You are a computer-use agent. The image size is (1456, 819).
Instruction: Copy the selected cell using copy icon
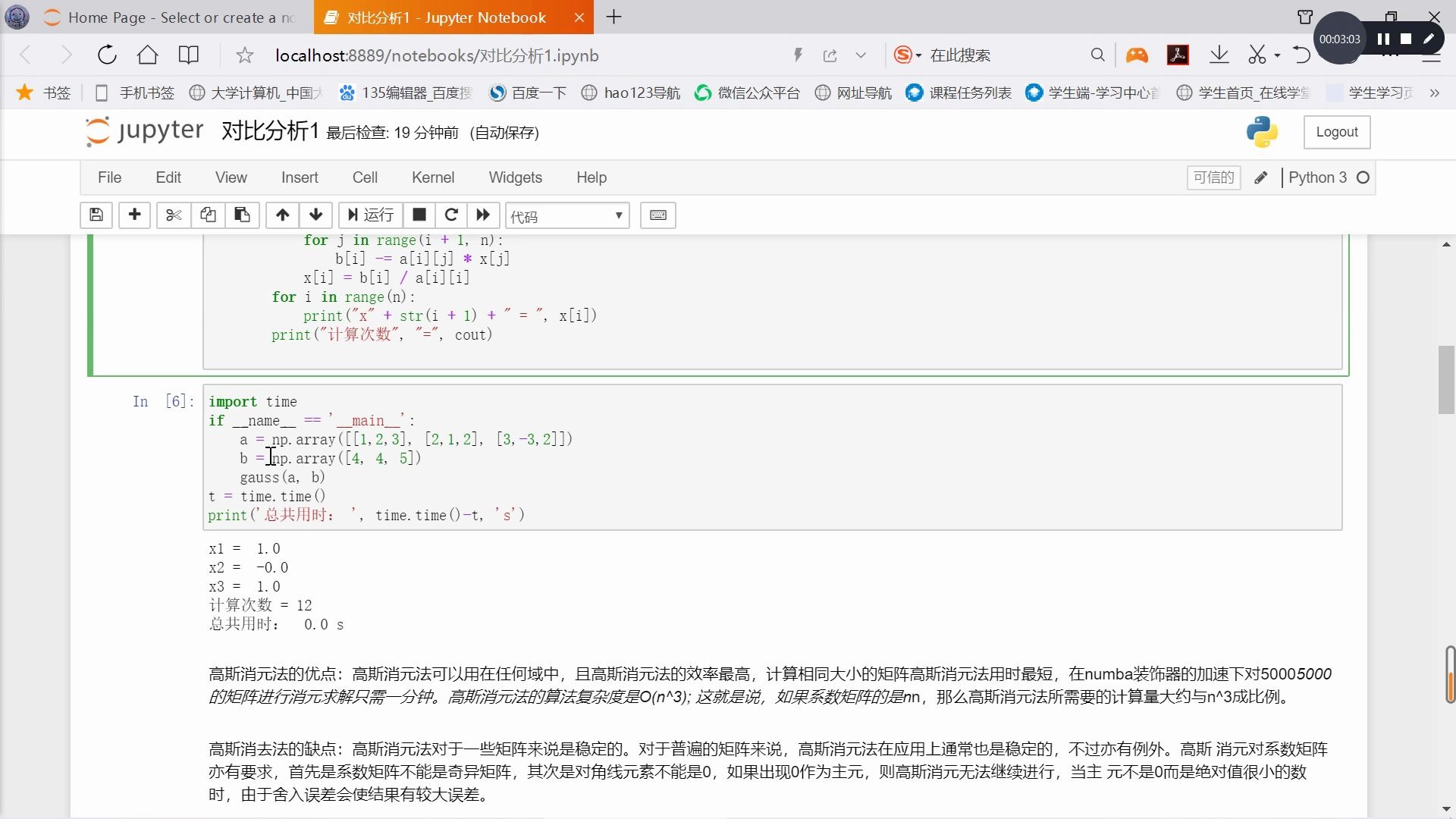[x=208, y=215]
